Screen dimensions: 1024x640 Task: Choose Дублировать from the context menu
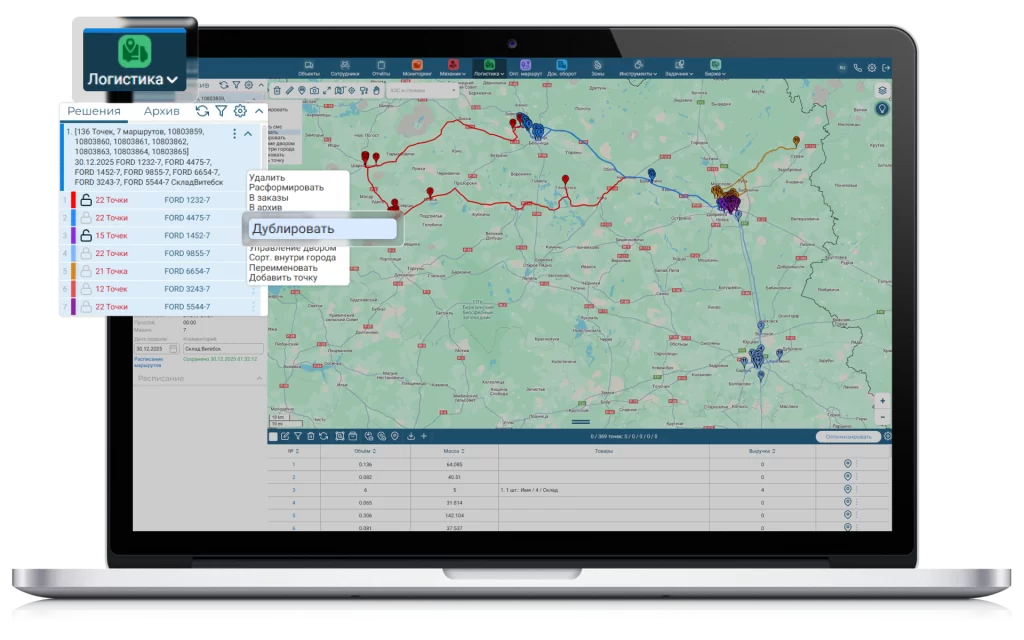point(321,229)
